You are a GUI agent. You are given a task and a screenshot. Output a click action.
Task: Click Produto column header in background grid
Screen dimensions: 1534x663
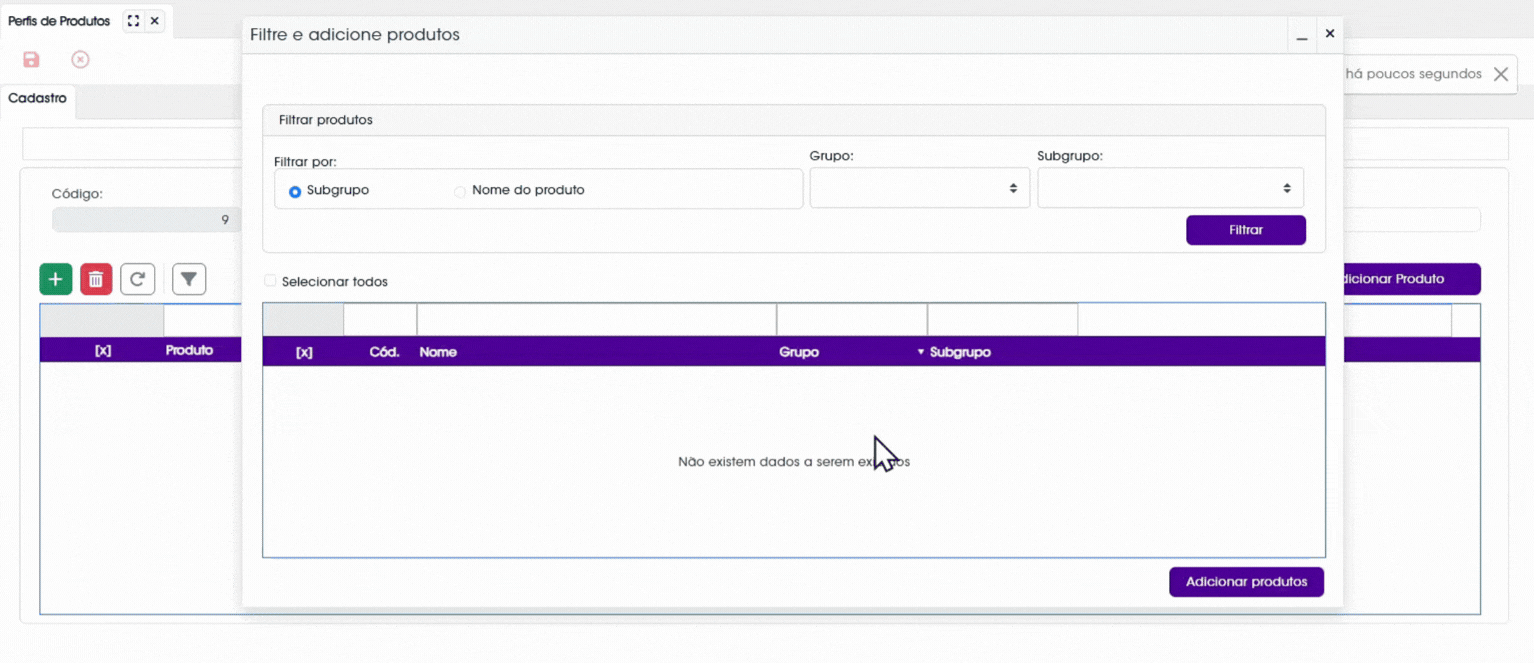coord(189,350)
